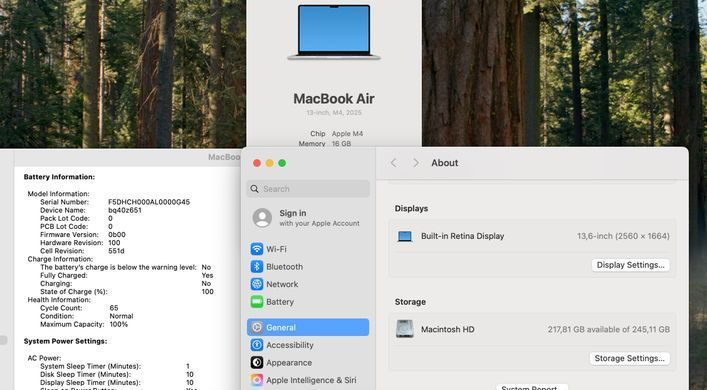The height and width of the screenshot is (390, 707).
Task: Click the Macintosh HD name
Action: (448, 330)
